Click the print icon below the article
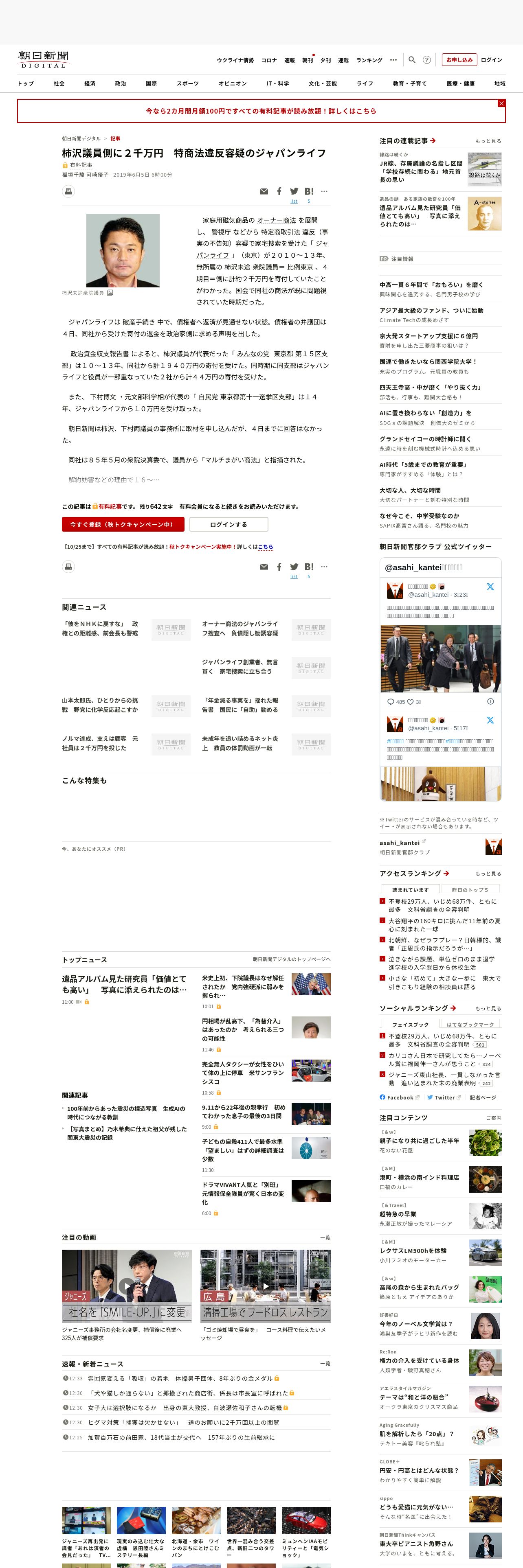The width and height of the screenshot is (523, 1568). tap(68, 567)
